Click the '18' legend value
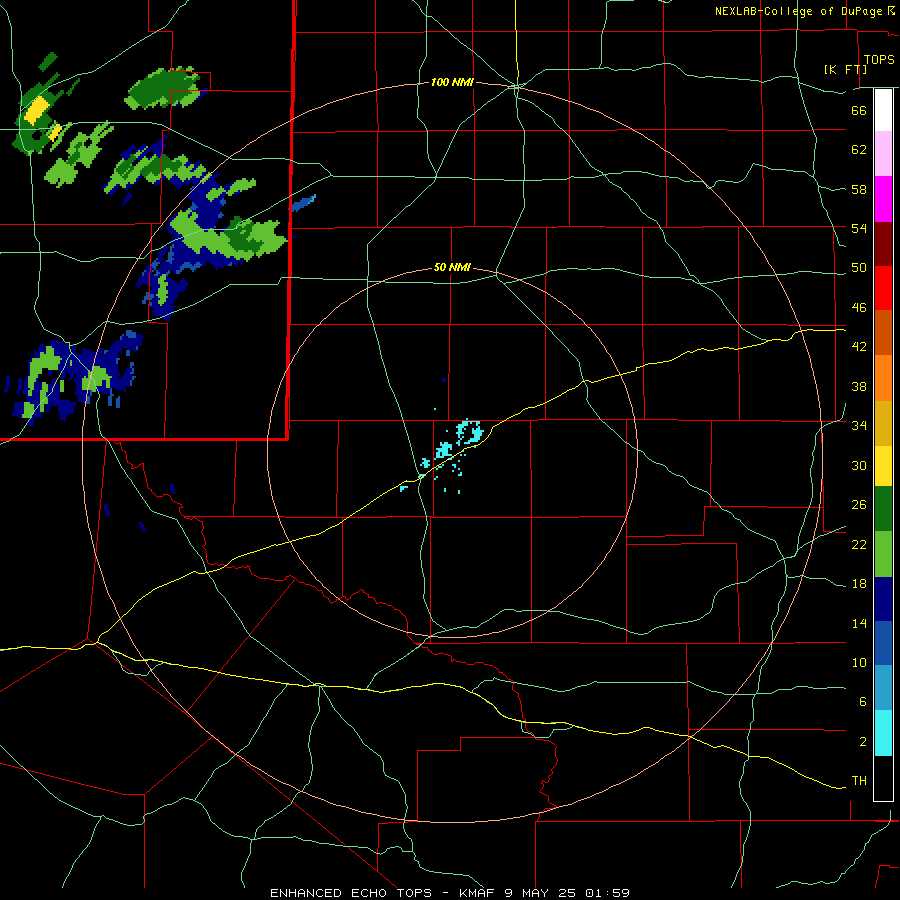This screenshot has height=900, width=900. click(x=859, y=584)
